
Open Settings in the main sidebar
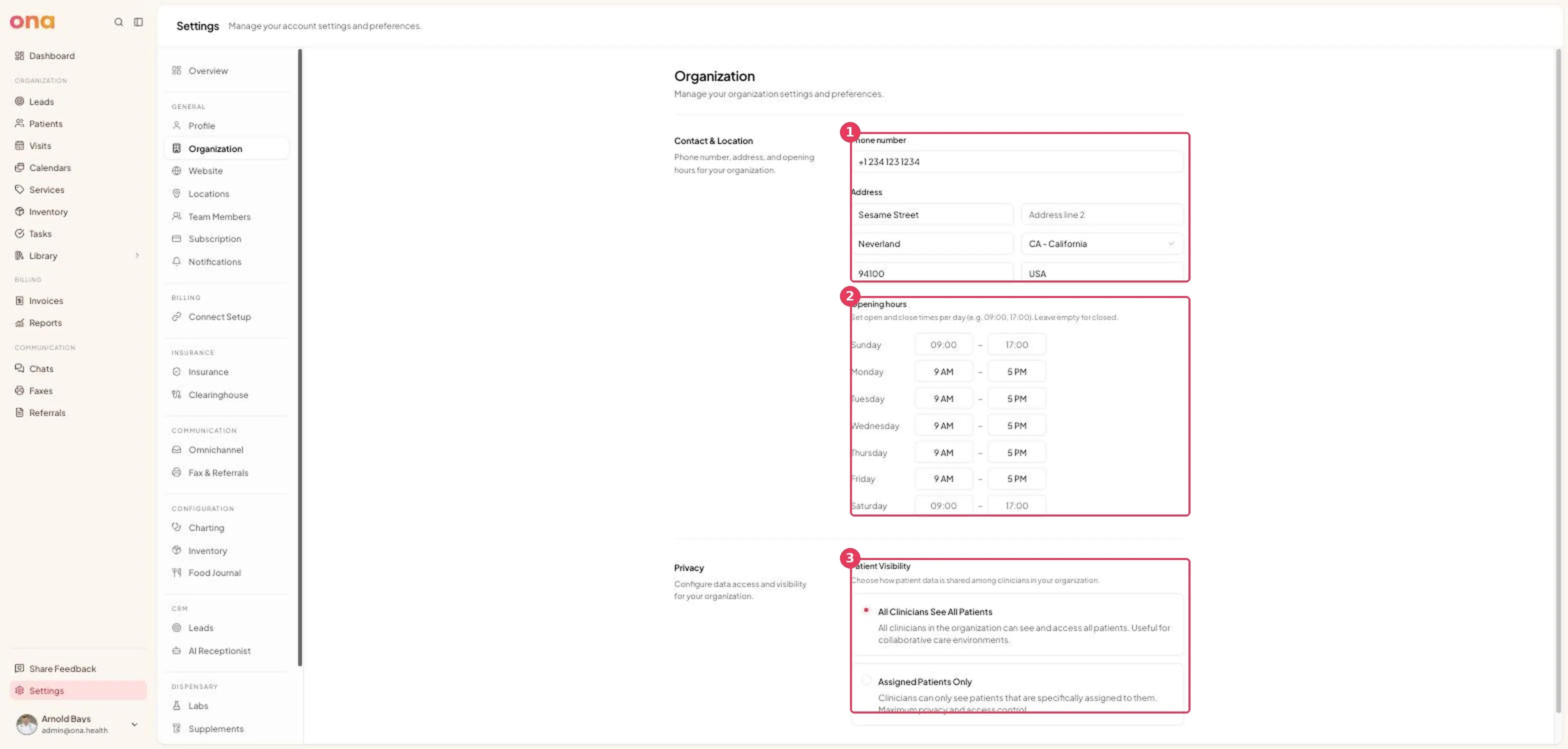pos(78,690)
